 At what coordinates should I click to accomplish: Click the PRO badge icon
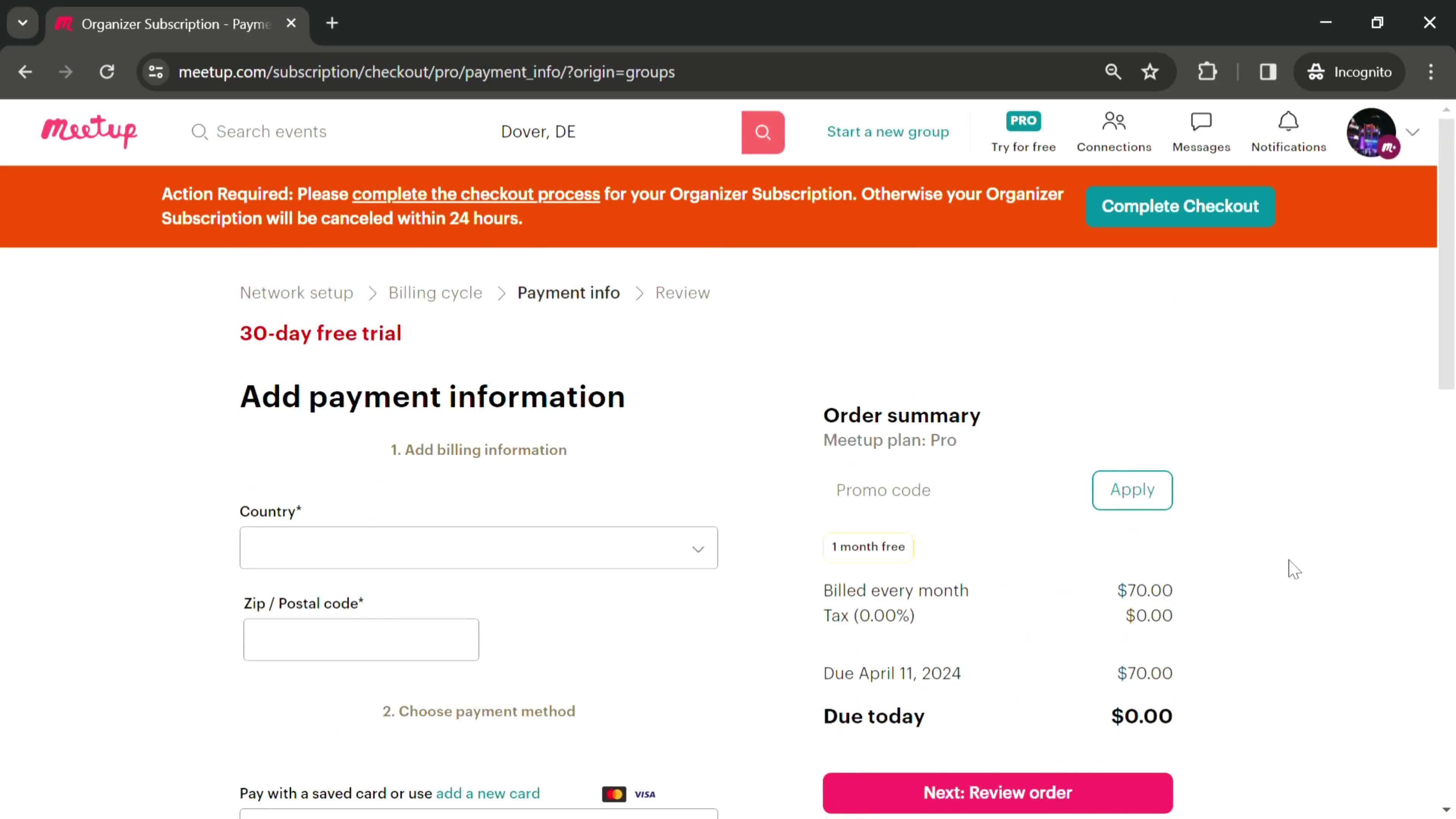tap(1023, 119)
